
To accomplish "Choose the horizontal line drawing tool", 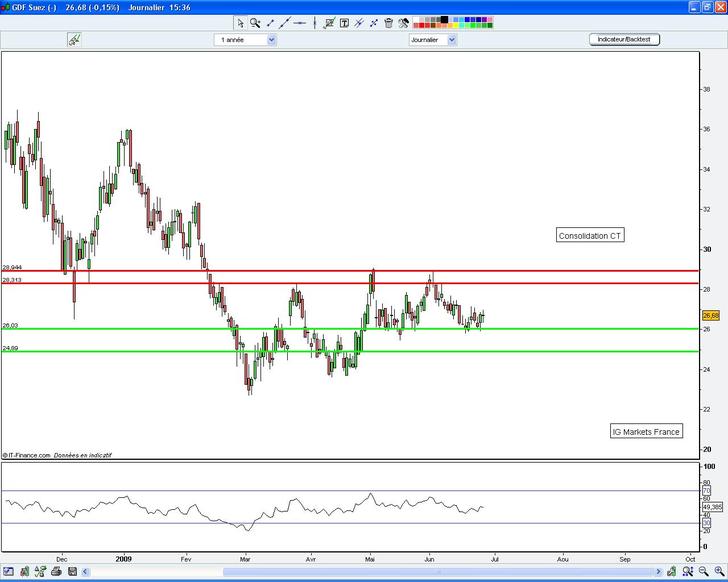I will pyautogui.click(x=300, y=22).
